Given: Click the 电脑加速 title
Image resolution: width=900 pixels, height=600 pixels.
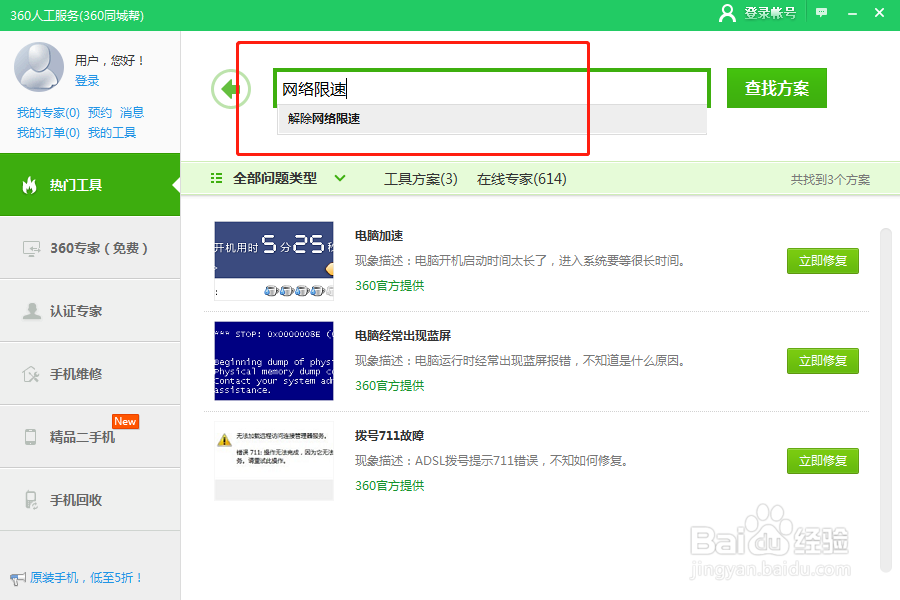Looking at the screenshot, I should (379, 235).
